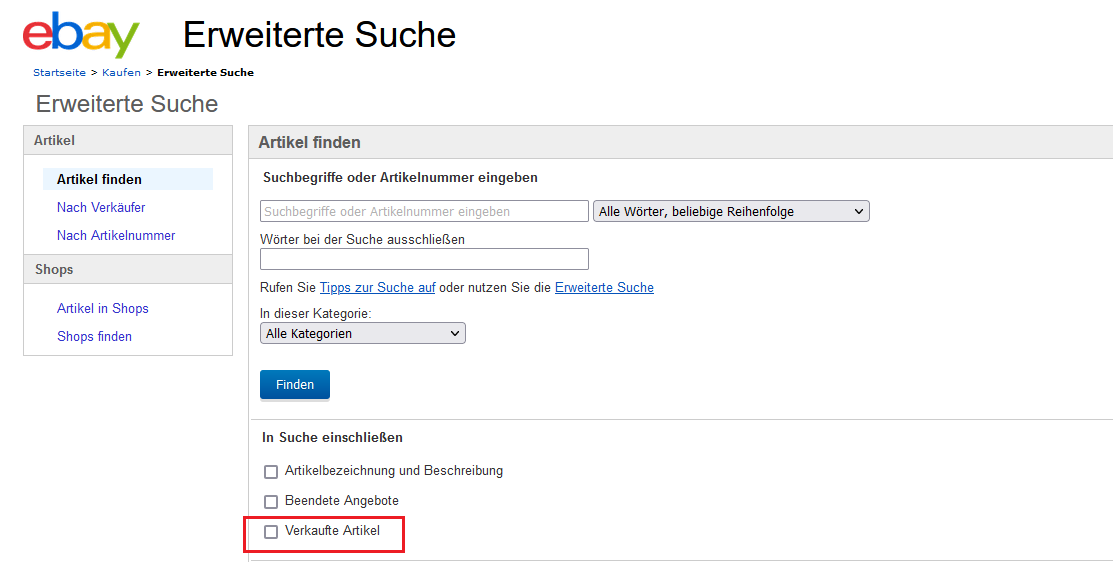Click the Shops section header
Screen dimensions: 1113x562
(54, 270)
